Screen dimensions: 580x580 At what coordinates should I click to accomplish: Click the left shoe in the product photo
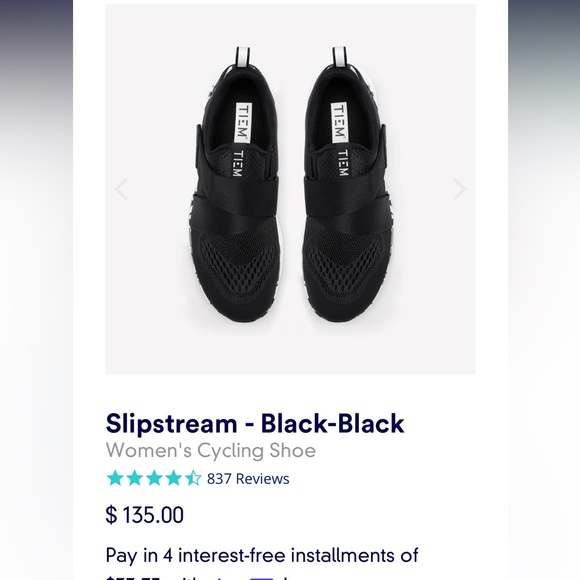click(235, 185)
